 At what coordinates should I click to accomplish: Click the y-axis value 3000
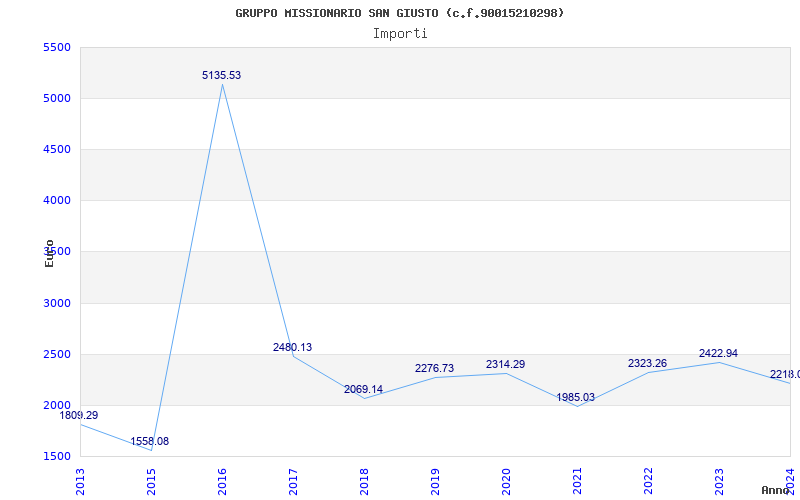(x=57, y=303)
